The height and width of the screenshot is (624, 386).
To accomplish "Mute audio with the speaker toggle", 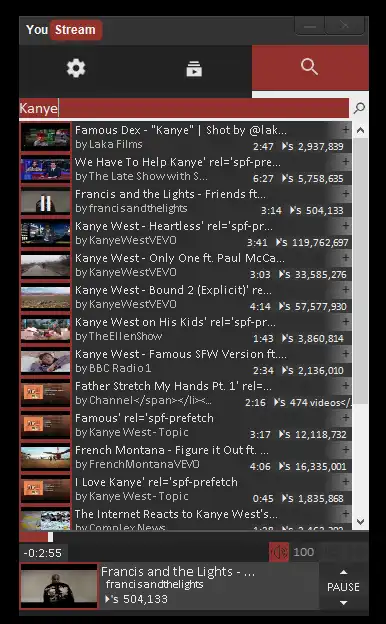I will [279, 552].
